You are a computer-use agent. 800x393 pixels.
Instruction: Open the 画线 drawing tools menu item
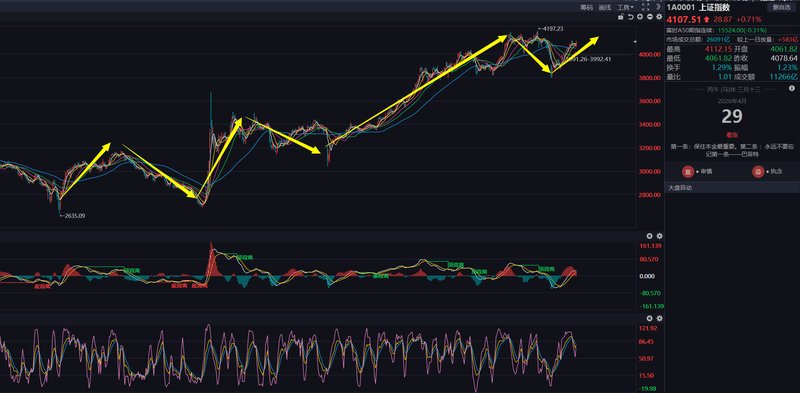click(605, 8)
